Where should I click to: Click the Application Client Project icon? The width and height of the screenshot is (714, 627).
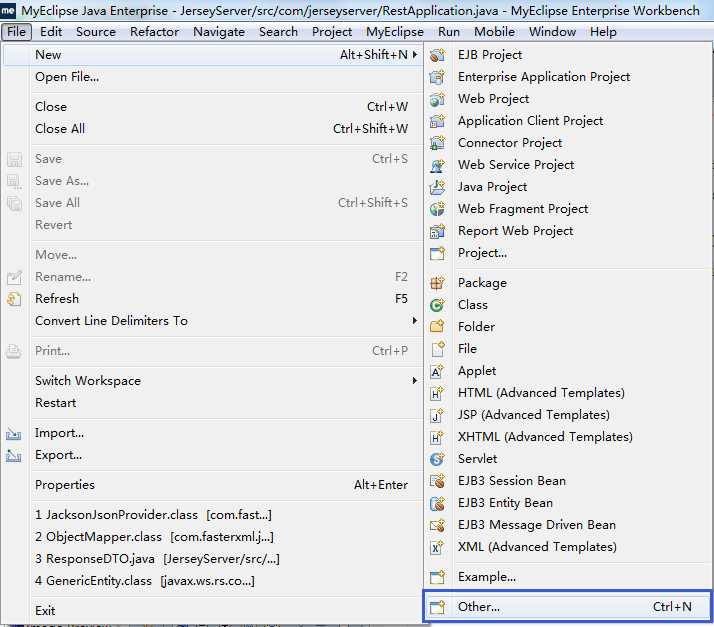pyautogui.click(x=437, y=121)
